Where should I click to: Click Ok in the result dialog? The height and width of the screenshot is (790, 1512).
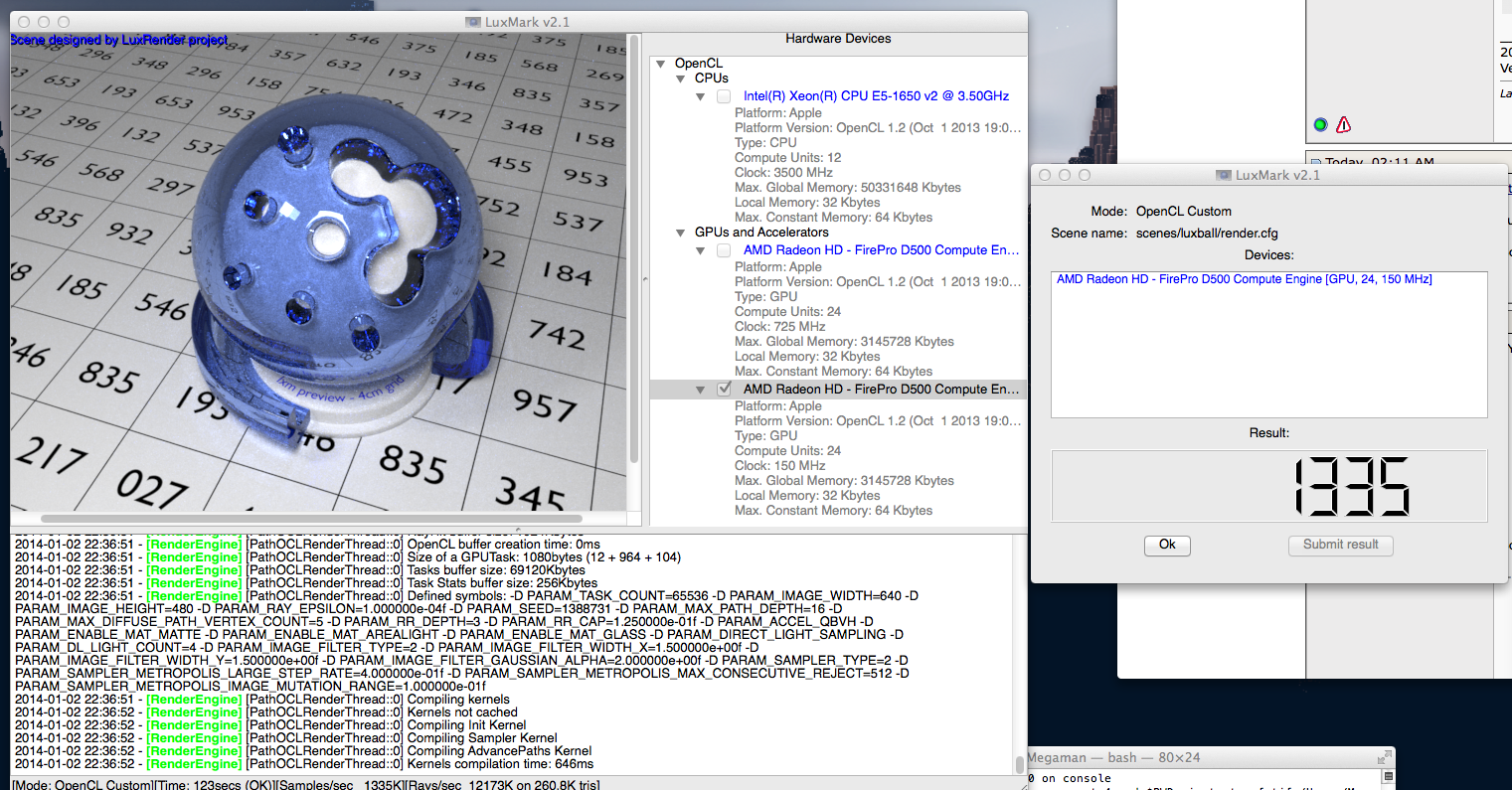[x=1167, y=545]
